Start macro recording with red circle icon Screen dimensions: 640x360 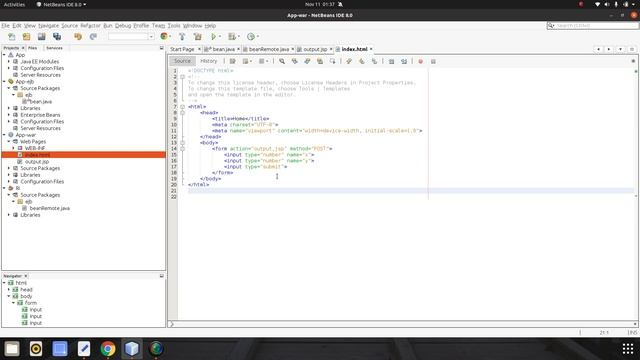pos(420,61)
